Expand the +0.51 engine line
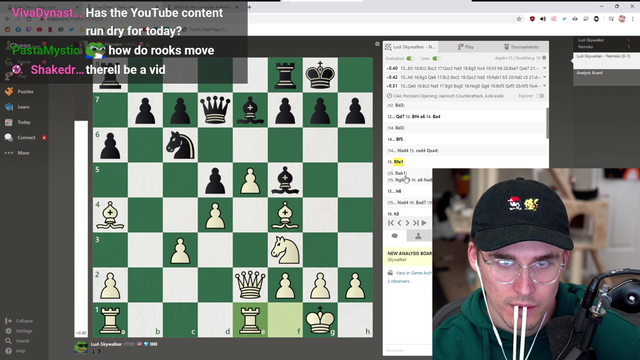 coord(544,86)
